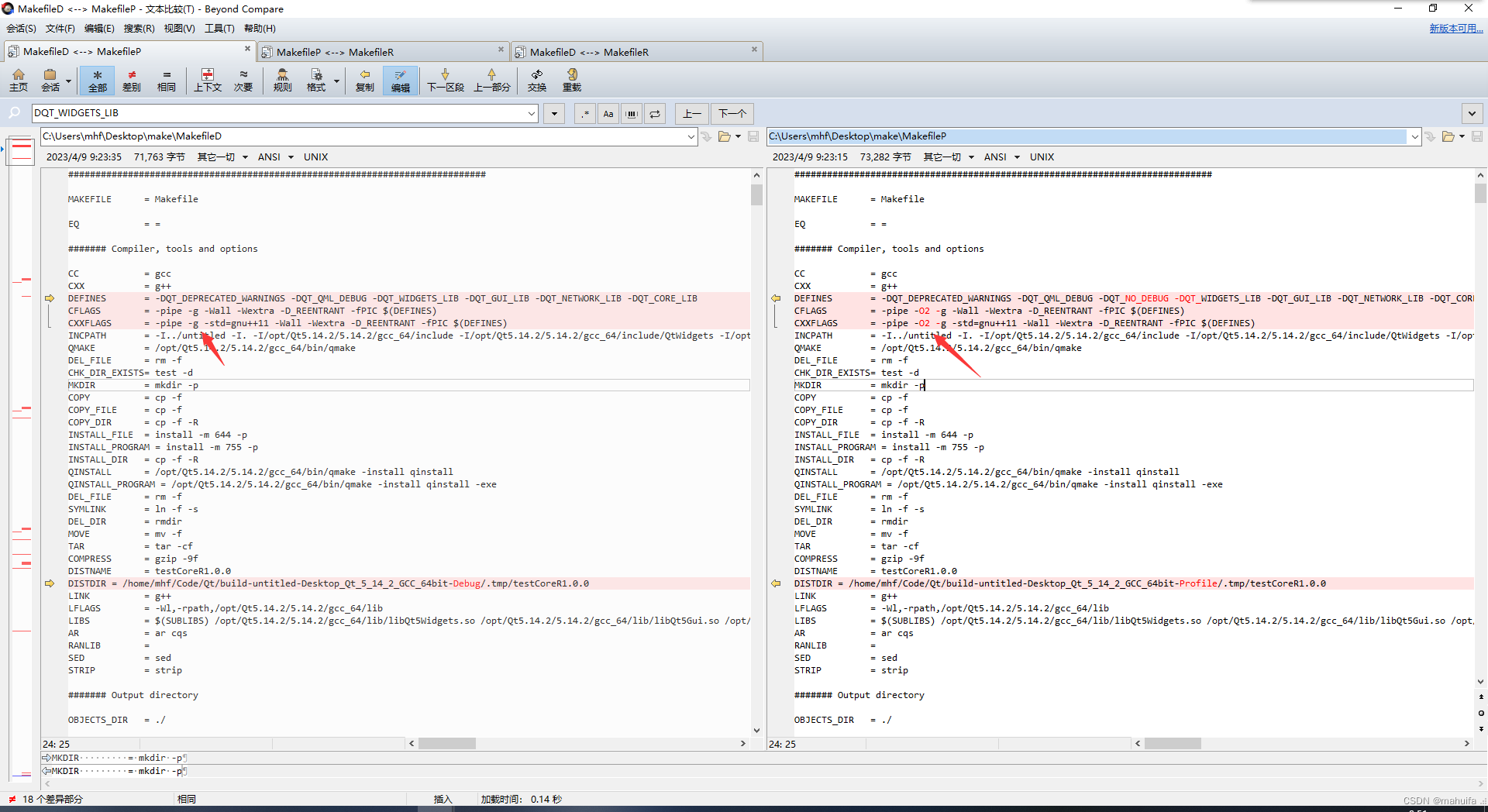This screenshot has width=1488, height=812.
Task: Open right pane 其它一切 dropdown
Action: [x=949, y=157]
